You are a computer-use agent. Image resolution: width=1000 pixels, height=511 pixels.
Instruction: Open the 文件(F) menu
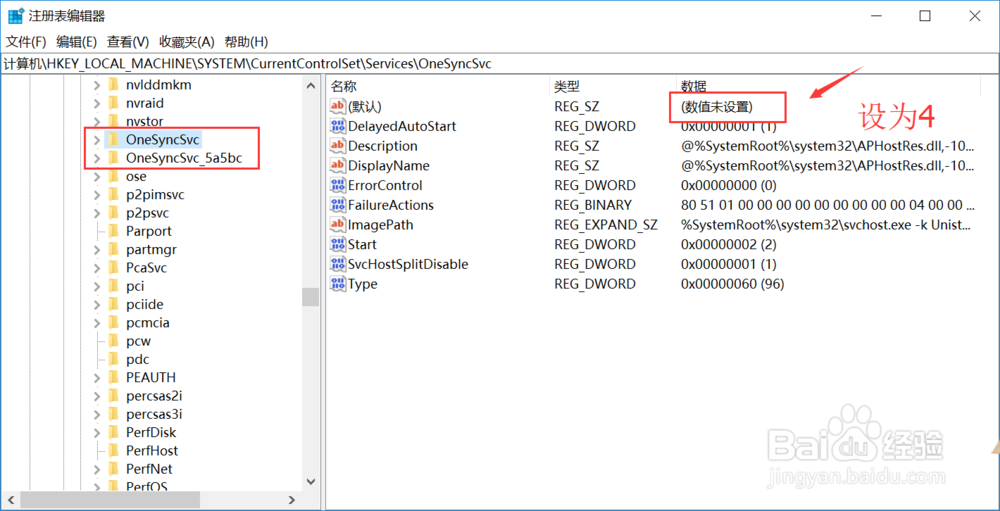click(x=26, y=42)
